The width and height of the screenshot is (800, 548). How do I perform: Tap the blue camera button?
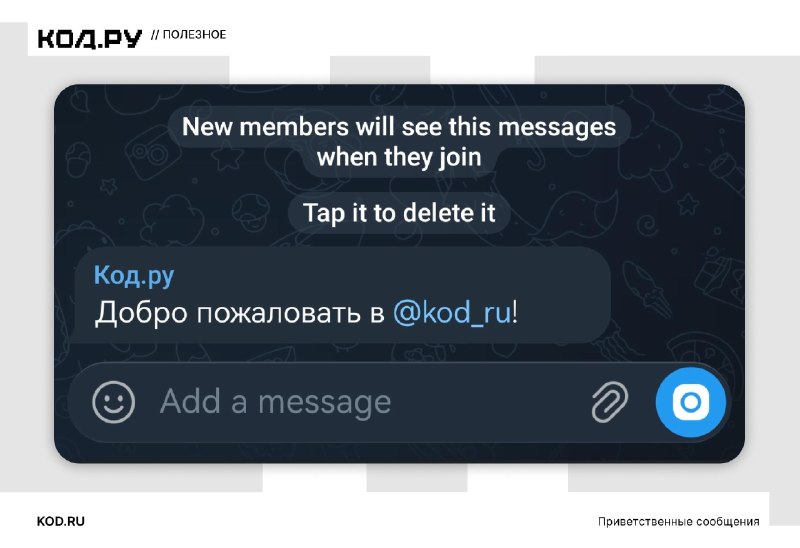point(690,402)
